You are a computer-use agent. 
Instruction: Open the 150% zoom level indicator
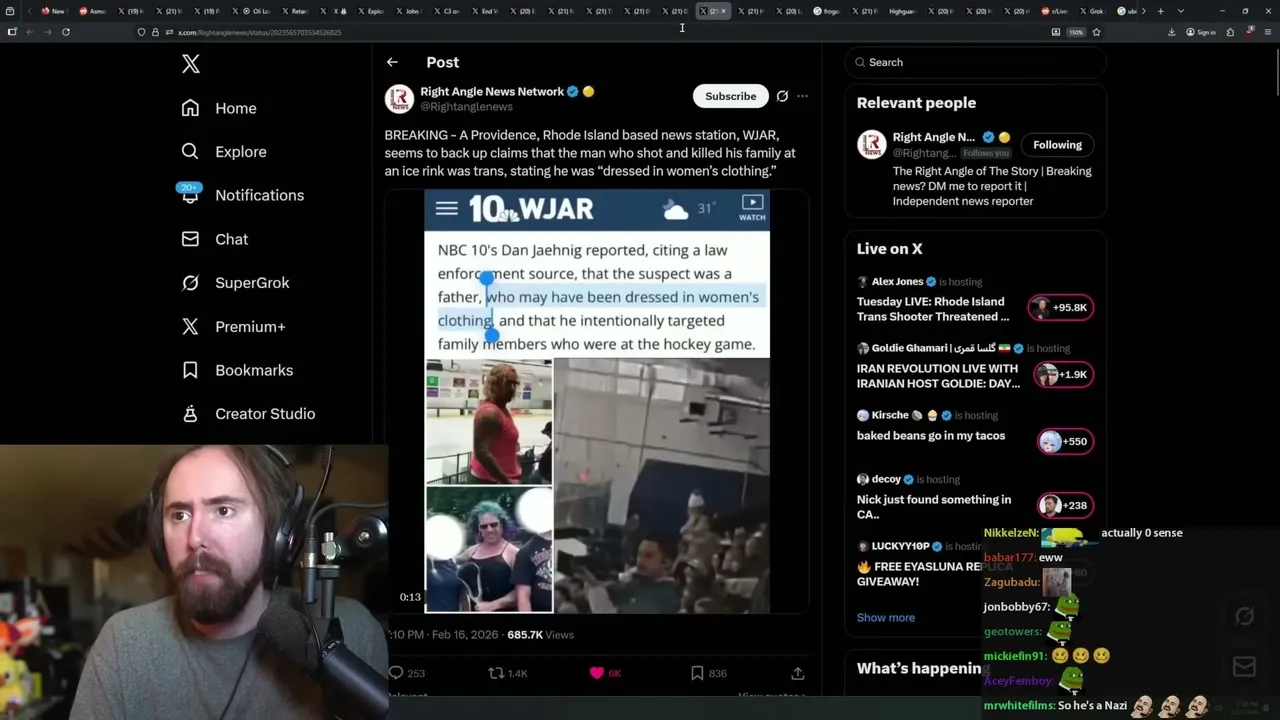tap(1076, 32)
